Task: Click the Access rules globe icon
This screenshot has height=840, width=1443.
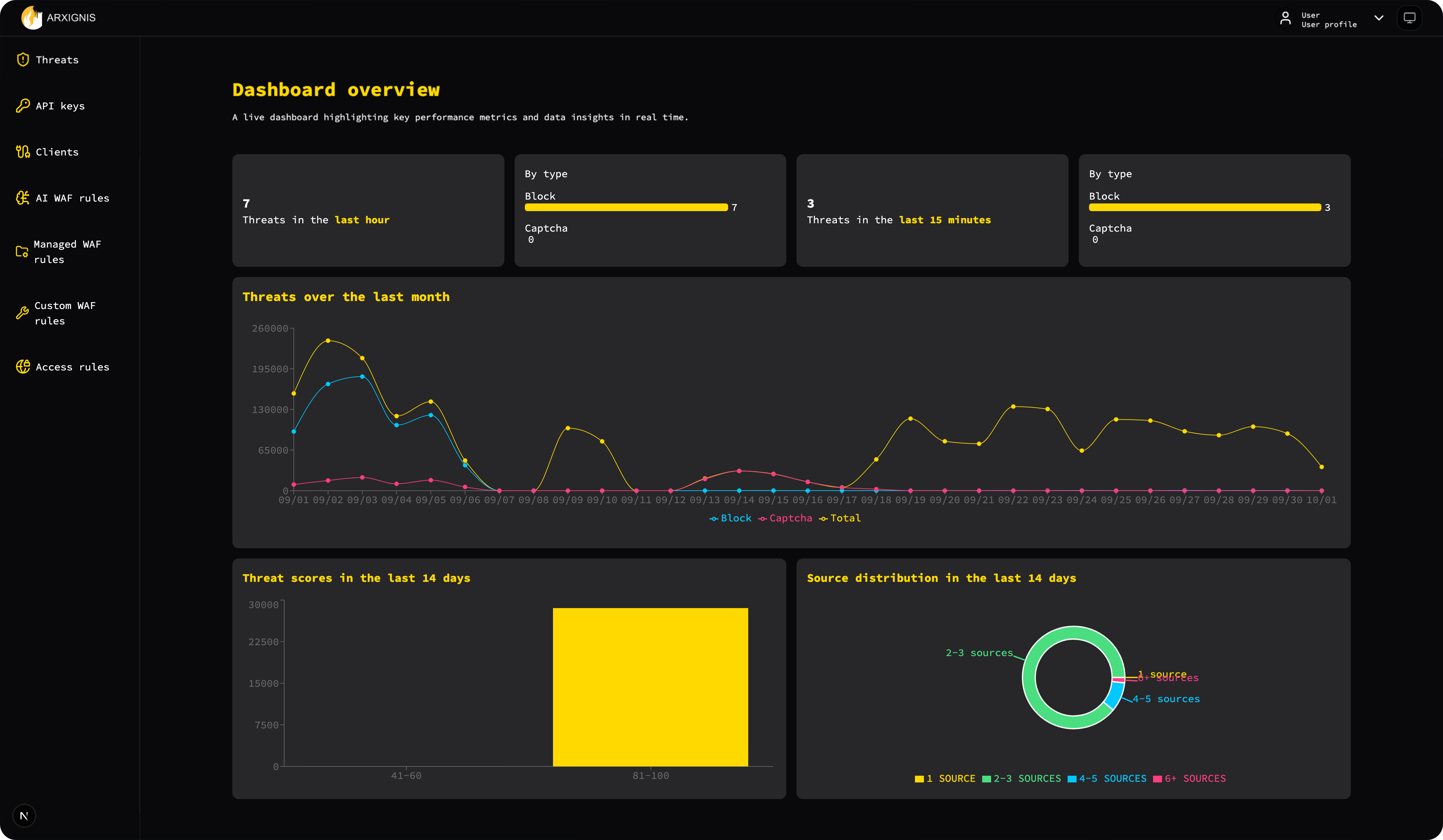Action: click(x=23, y=367)
